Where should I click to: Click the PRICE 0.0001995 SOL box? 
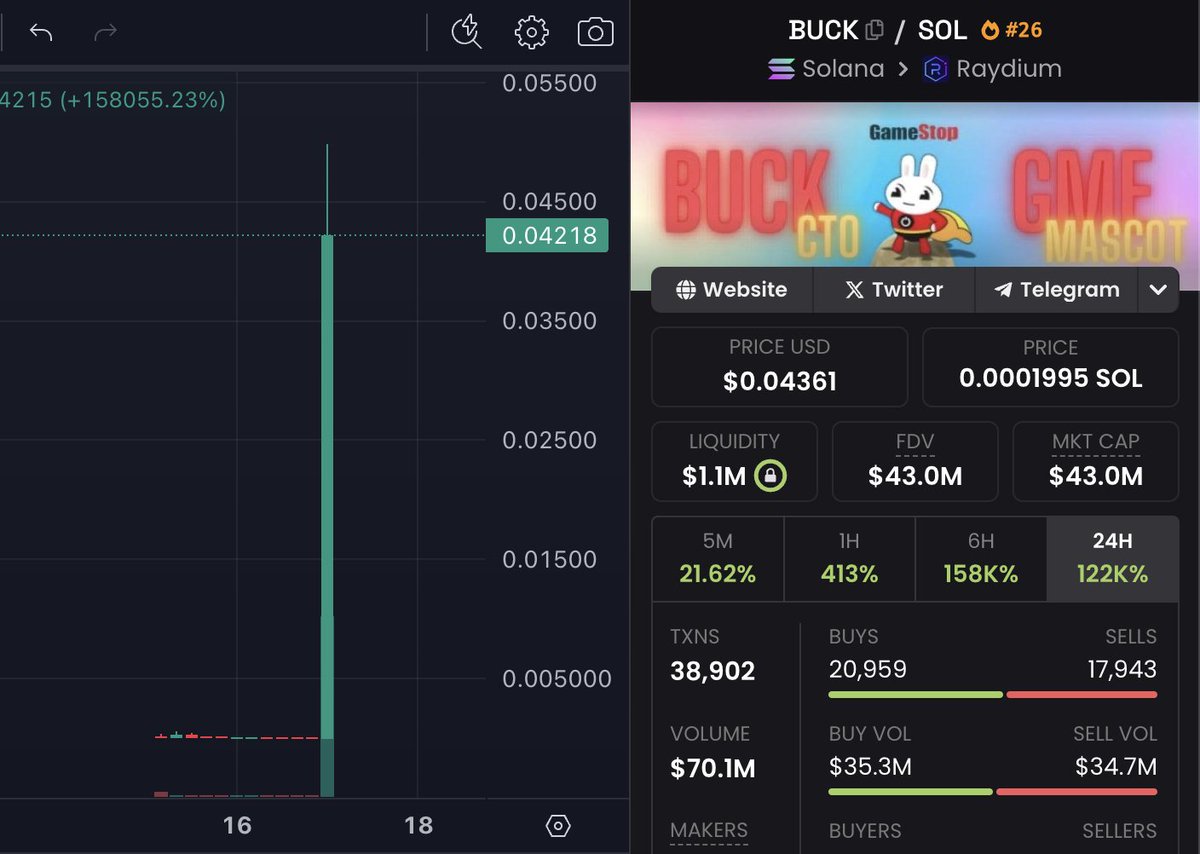pos(1050,367)
